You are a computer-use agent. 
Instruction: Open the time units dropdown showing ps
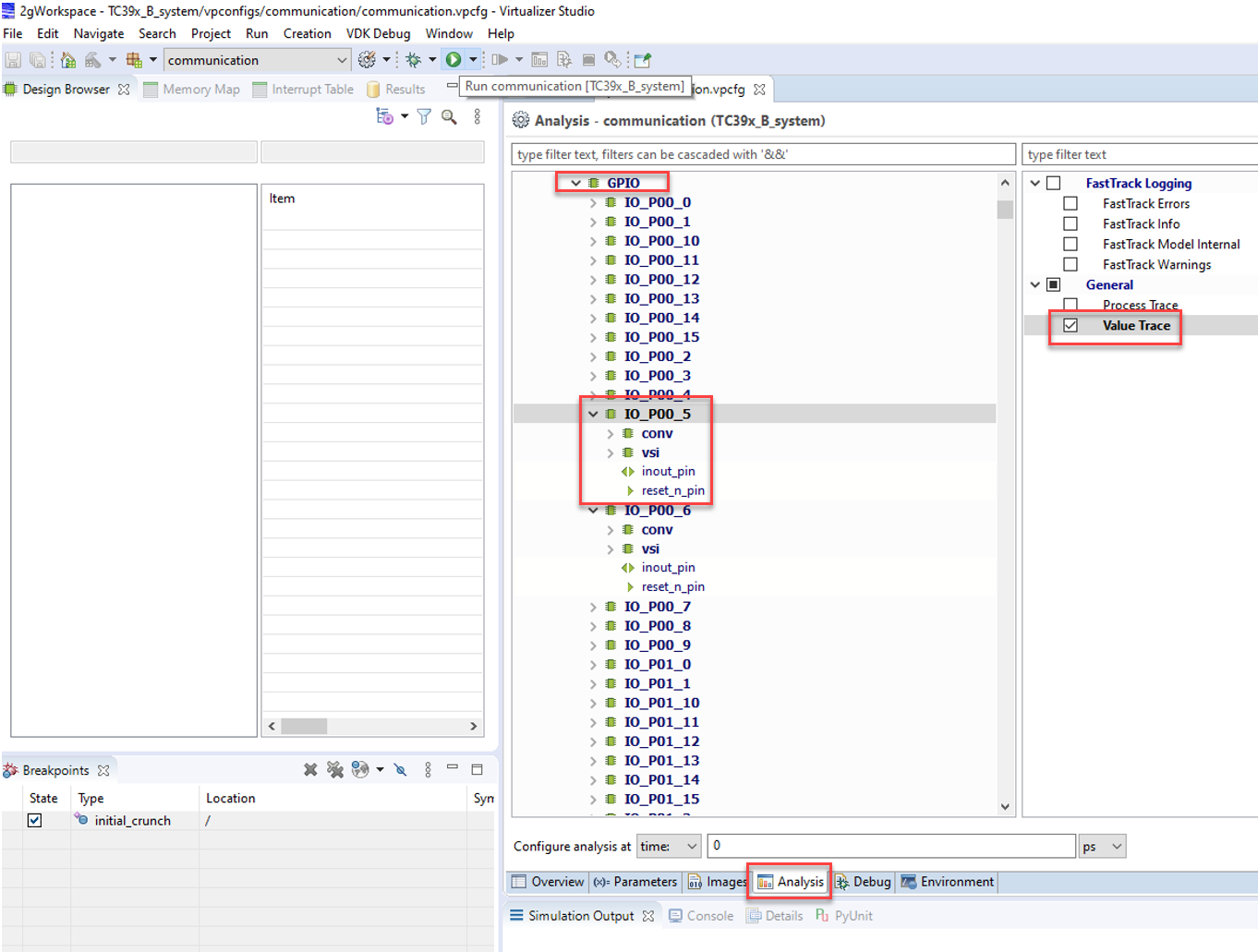1101,846
